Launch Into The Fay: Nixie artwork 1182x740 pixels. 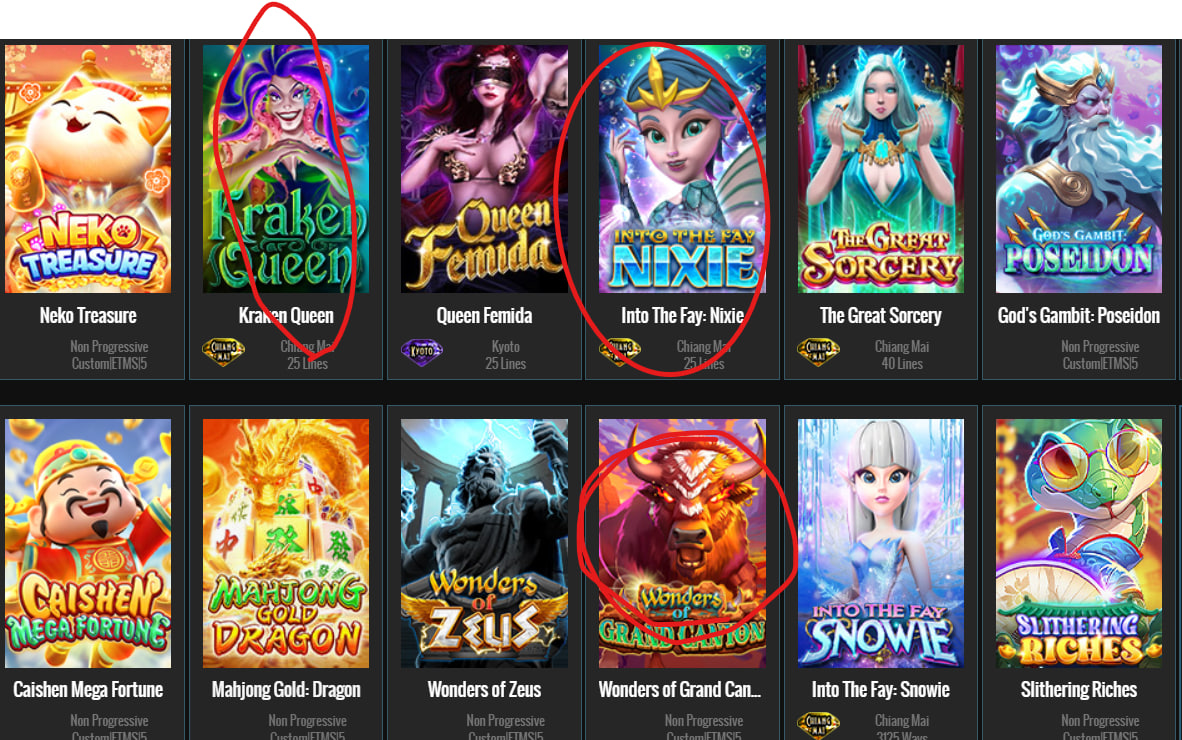682,169
